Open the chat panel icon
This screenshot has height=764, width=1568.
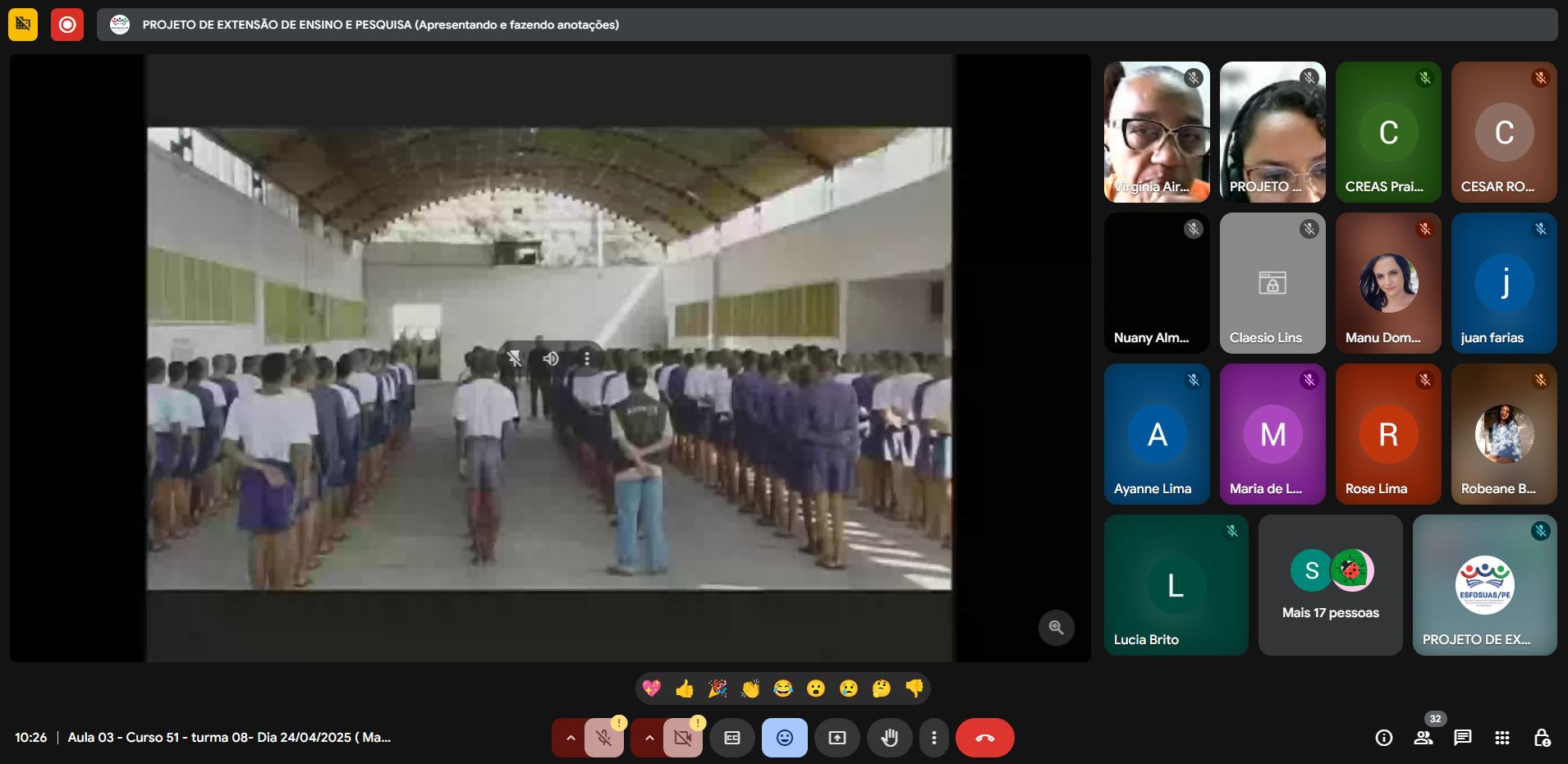(x=1462, y=738)
